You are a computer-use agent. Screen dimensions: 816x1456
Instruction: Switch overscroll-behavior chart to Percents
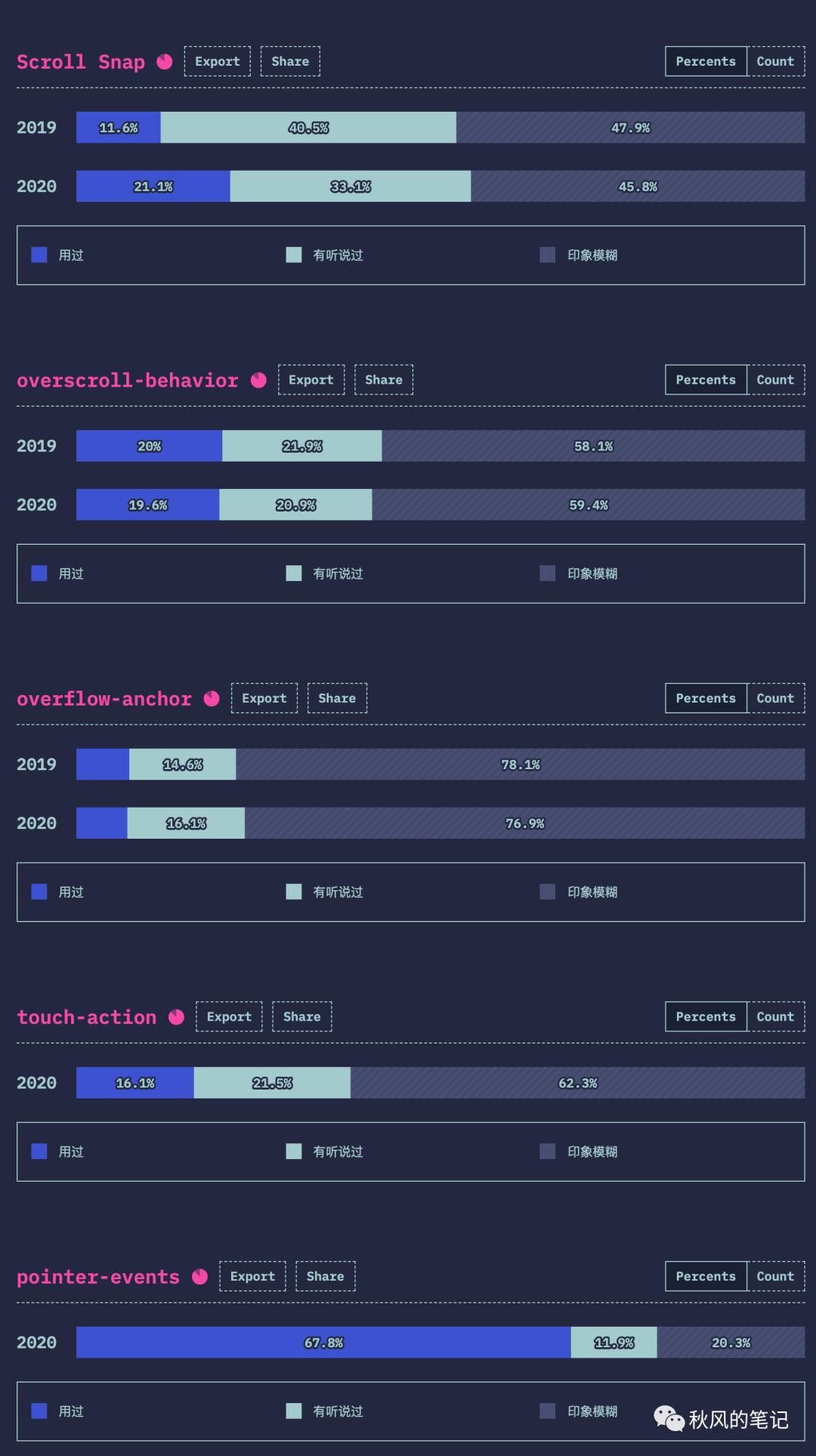click(x=706, y=380)
